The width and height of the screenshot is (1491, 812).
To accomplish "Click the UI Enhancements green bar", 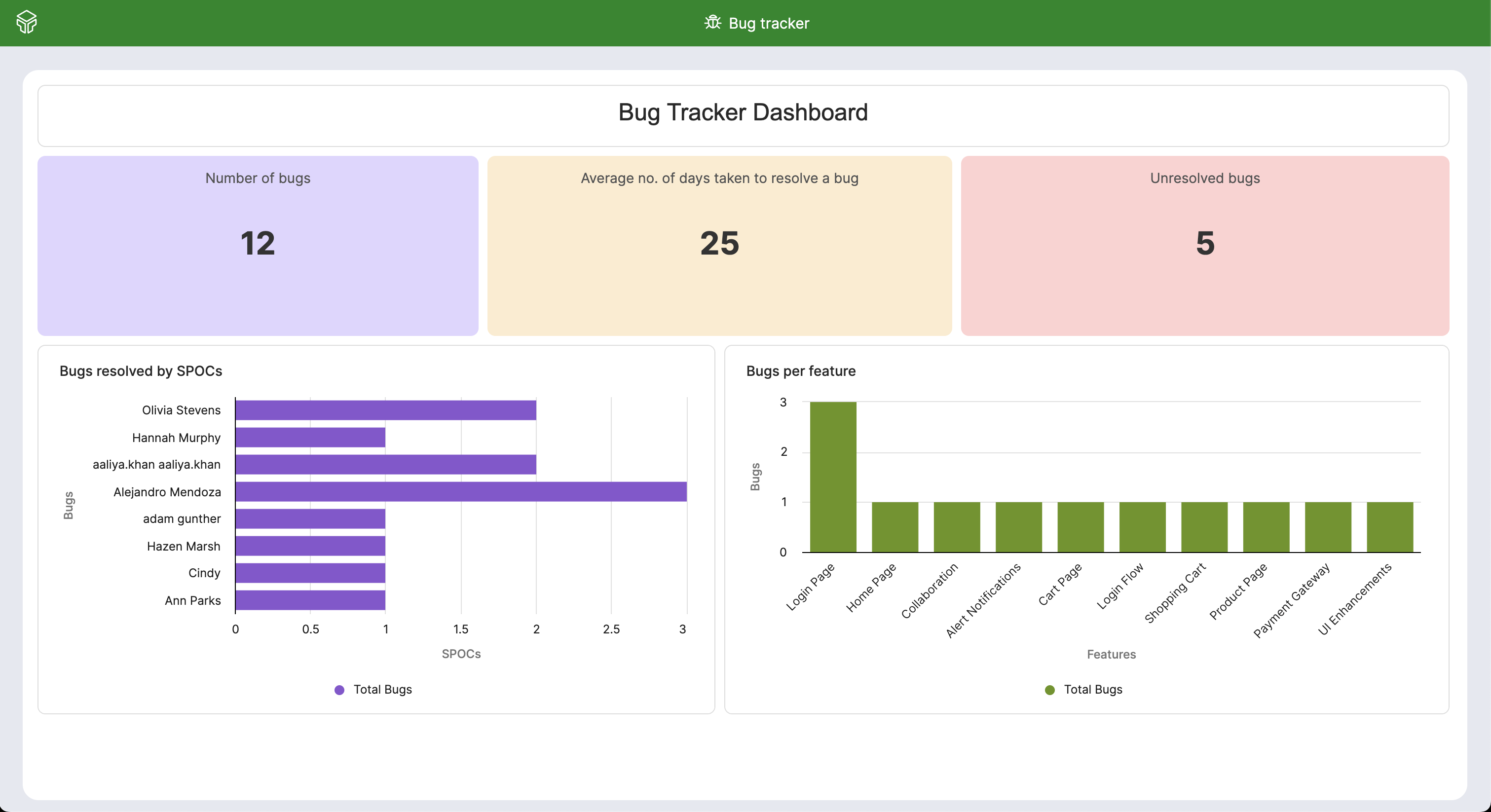I will click(x=1389, y=527).
